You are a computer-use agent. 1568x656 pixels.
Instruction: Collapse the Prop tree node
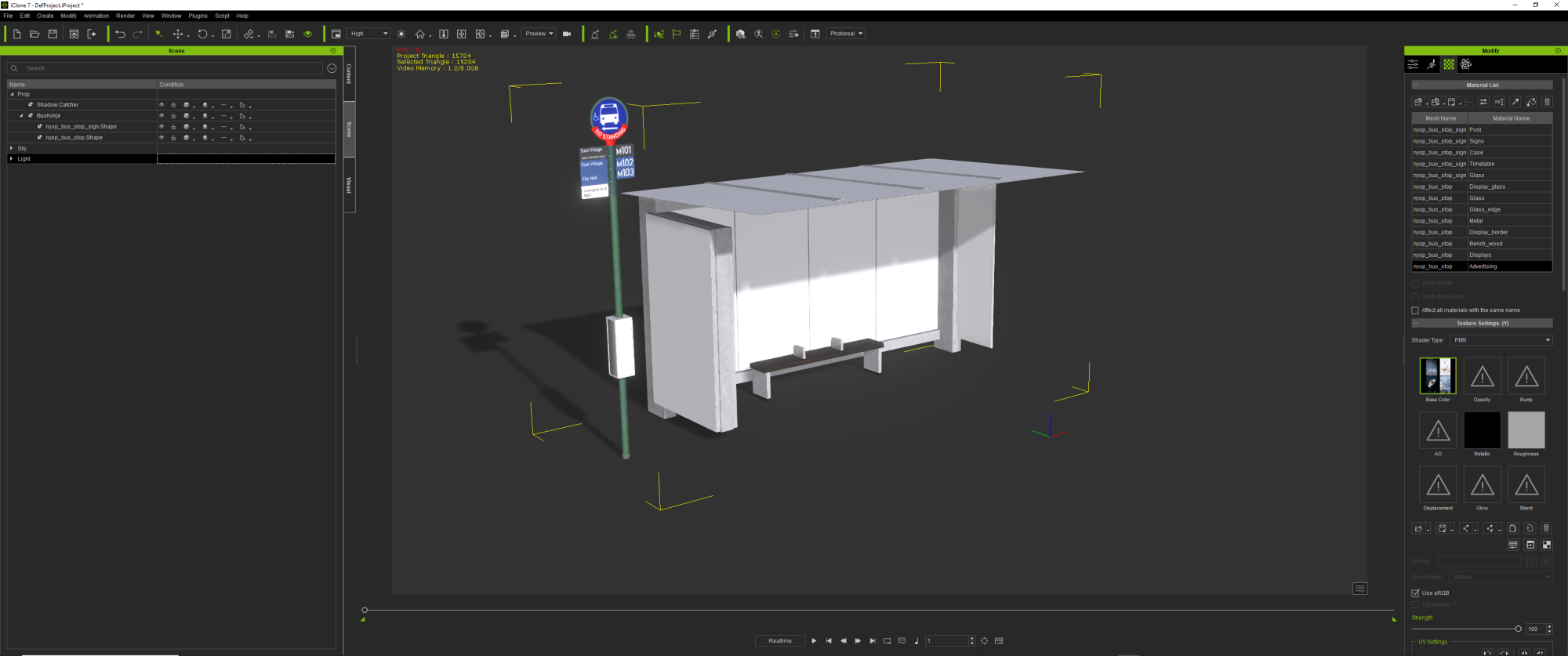click(x=12, y=94)
